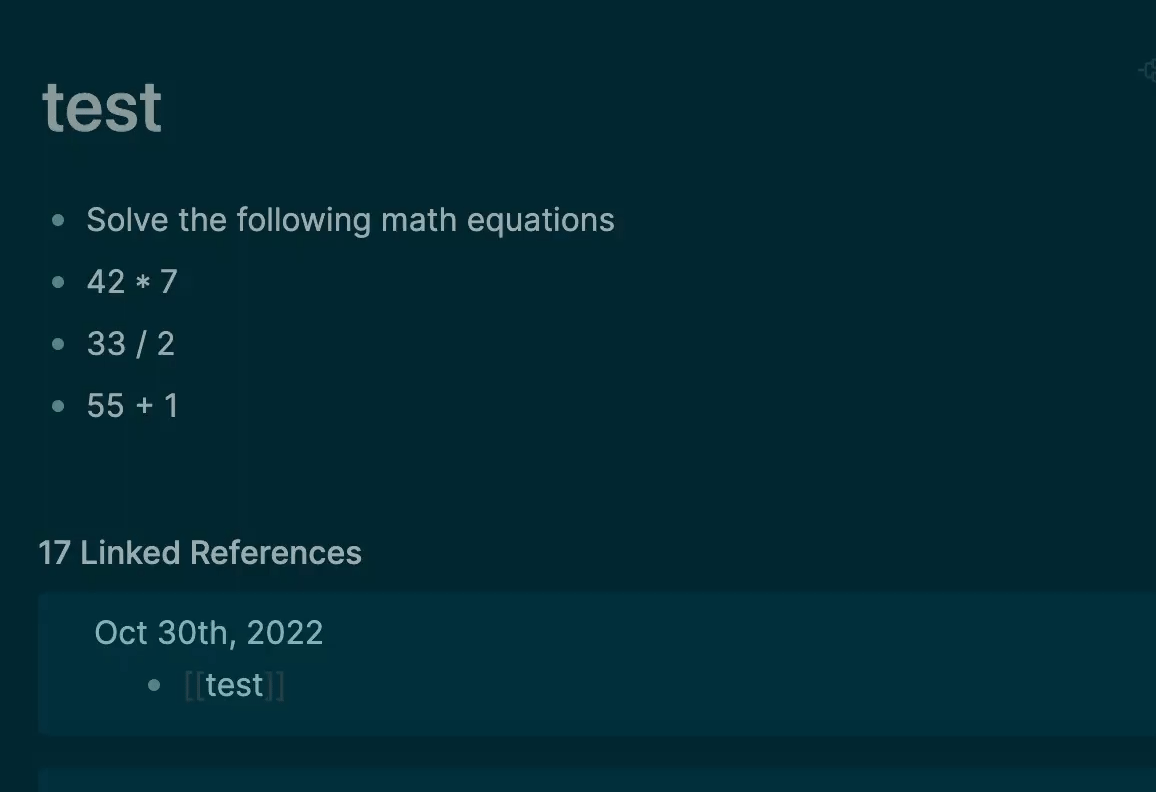The height and width of the screenshot is (792, 1156).
Task: Follow the [[test]] page reference link
Action: [234, 685]
